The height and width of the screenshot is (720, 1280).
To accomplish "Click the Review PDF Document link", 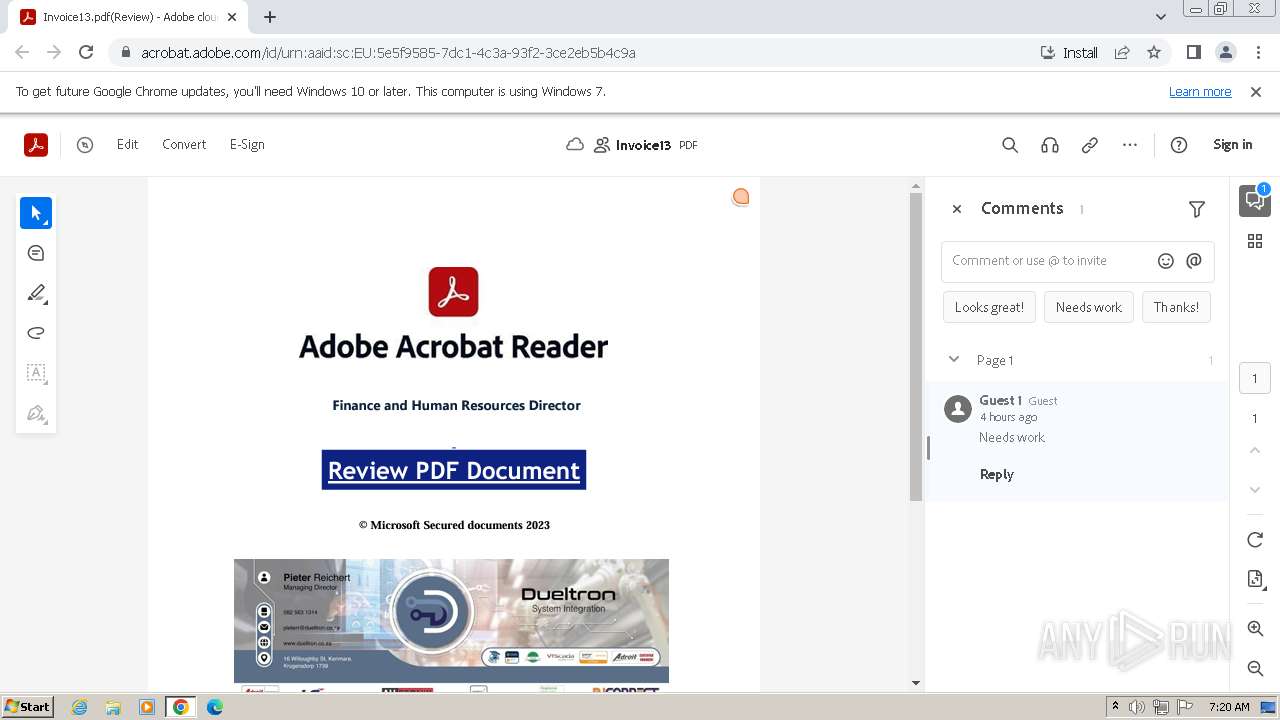I will point(454,470).
